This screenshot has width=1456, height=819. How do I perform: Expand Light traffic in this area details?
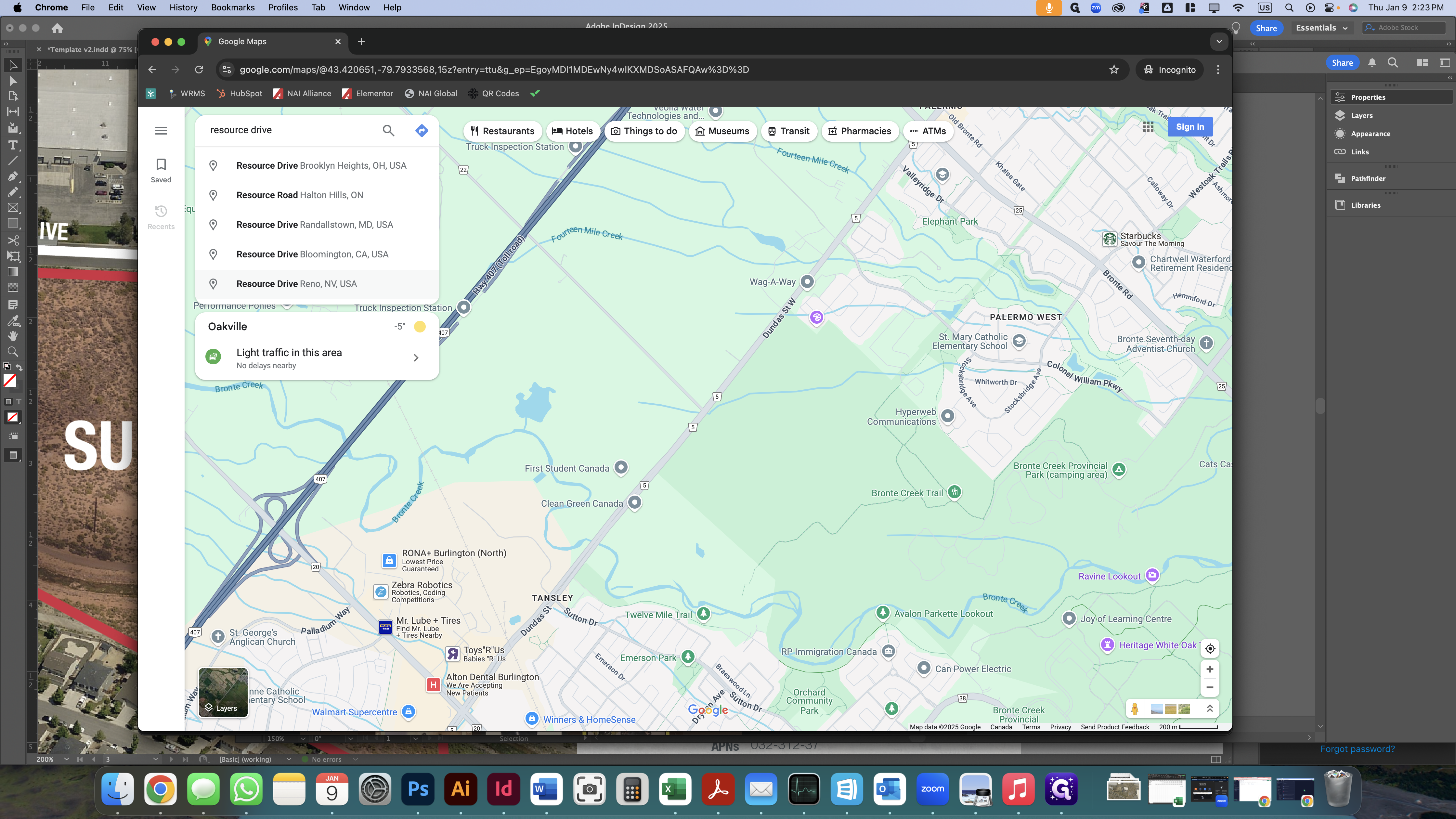point(416,358)
